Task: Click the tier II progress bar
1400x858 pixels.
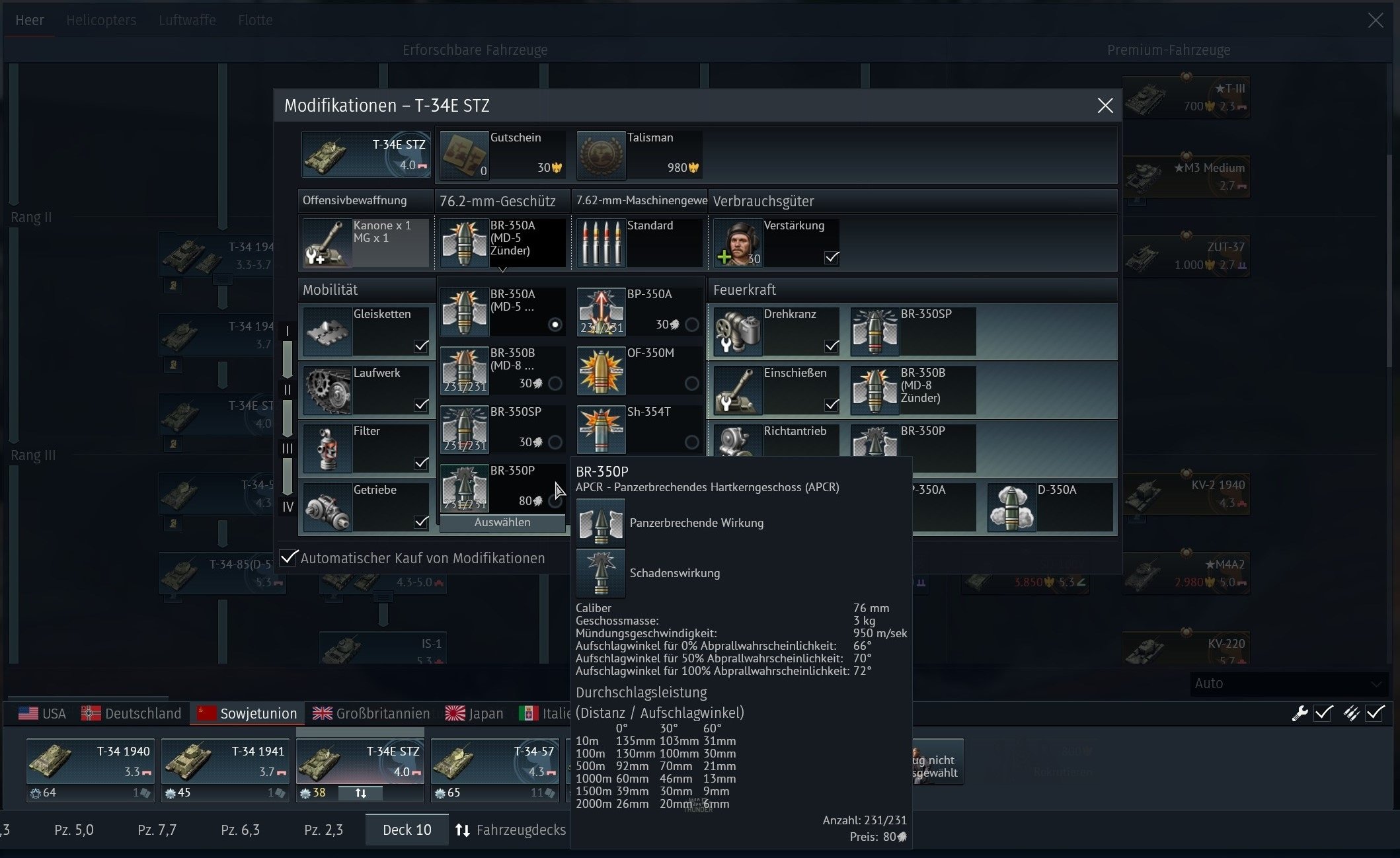Action: (x=288, y=418)
